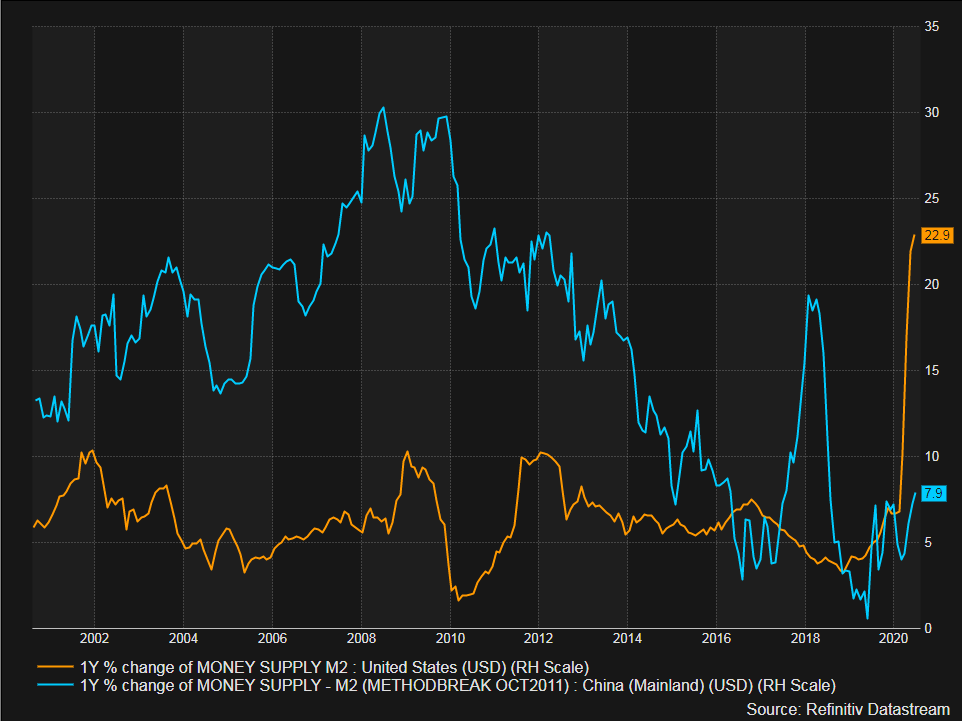Select the China (Mainland) M2 legend text
The image size is (962, 721).
(458, 685)
